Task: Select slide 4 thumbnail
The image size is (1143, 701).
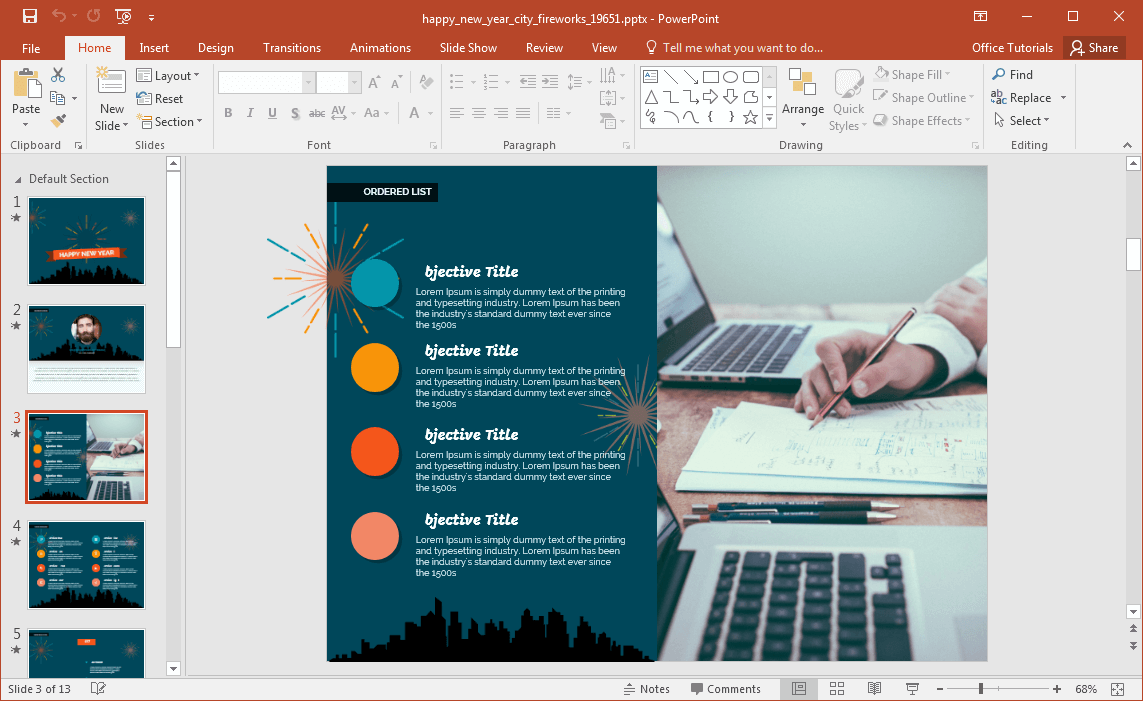Action: pyautogui.click(x=86, y=565)
